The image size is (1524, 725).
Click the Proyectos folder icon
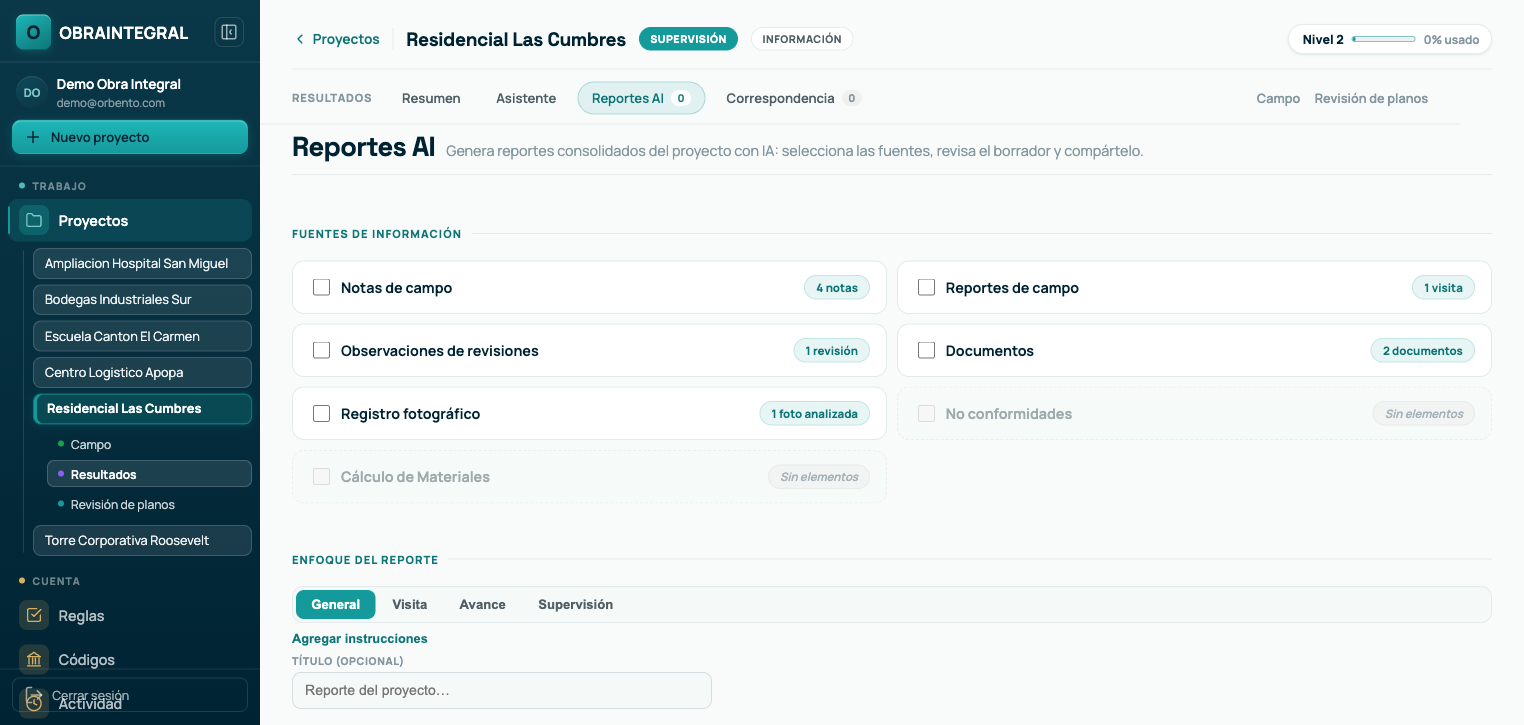click(x=34, y=220)
